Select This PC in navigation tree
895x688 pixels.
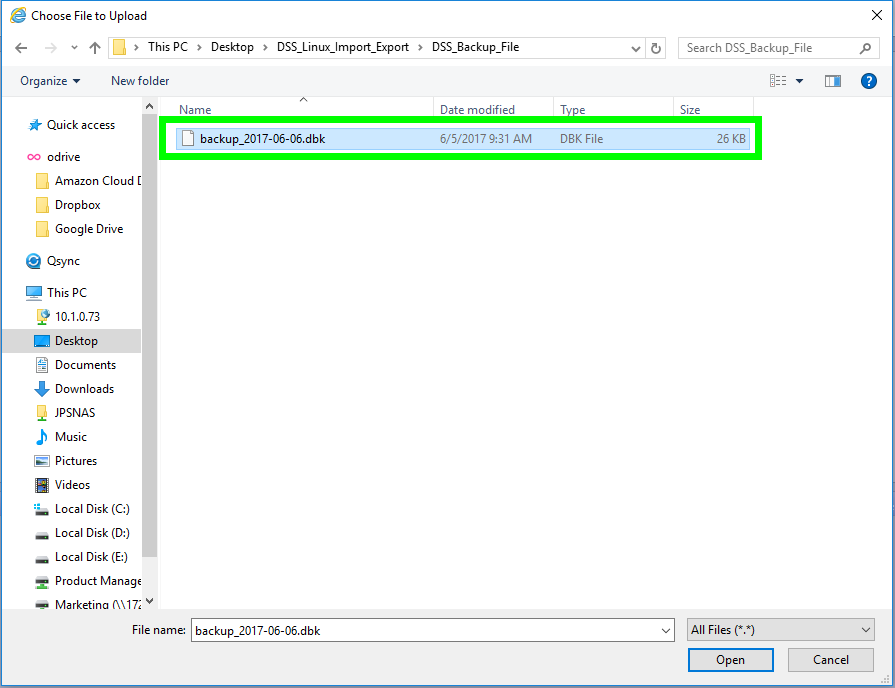click(67, 293)
